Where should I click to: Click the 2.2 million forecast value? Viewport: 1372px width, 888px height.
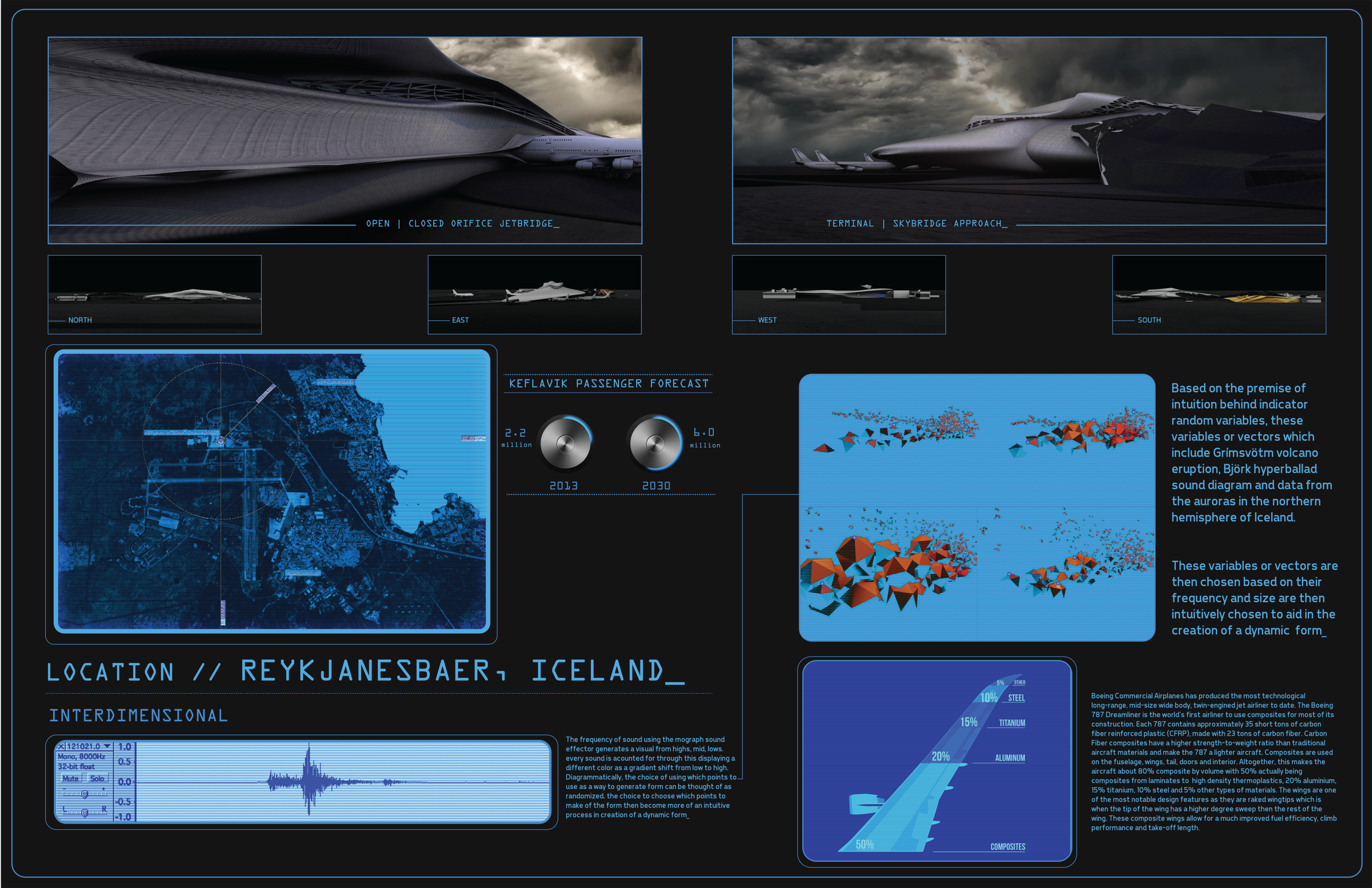coord(516,437)
